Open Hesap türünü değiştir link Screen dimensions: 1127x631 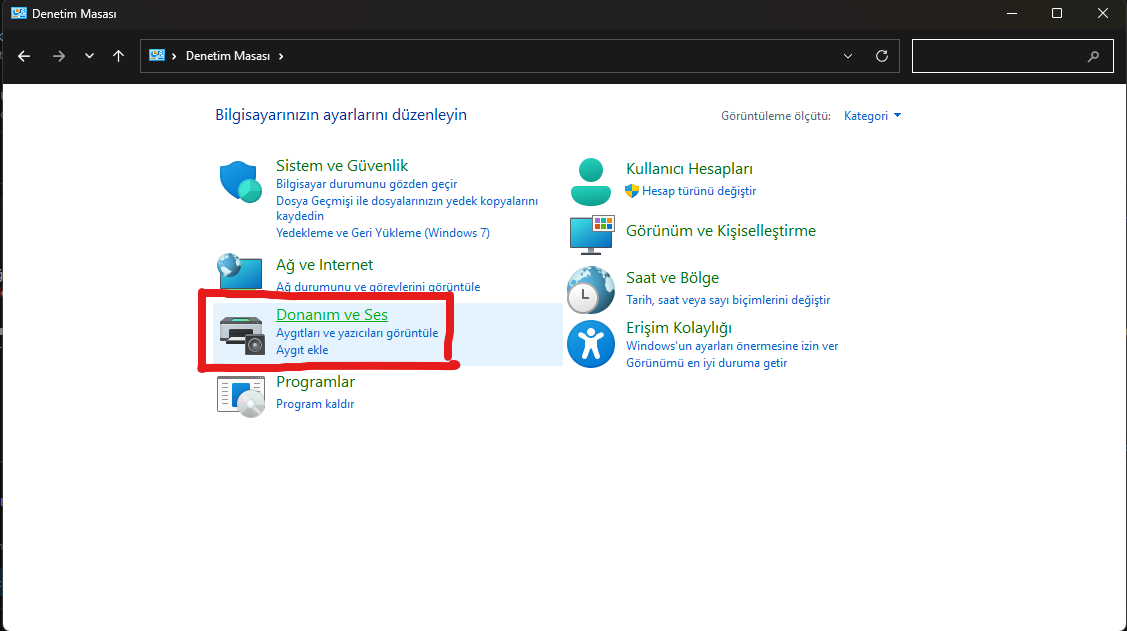pyautogui.click(x=699, y=191)
